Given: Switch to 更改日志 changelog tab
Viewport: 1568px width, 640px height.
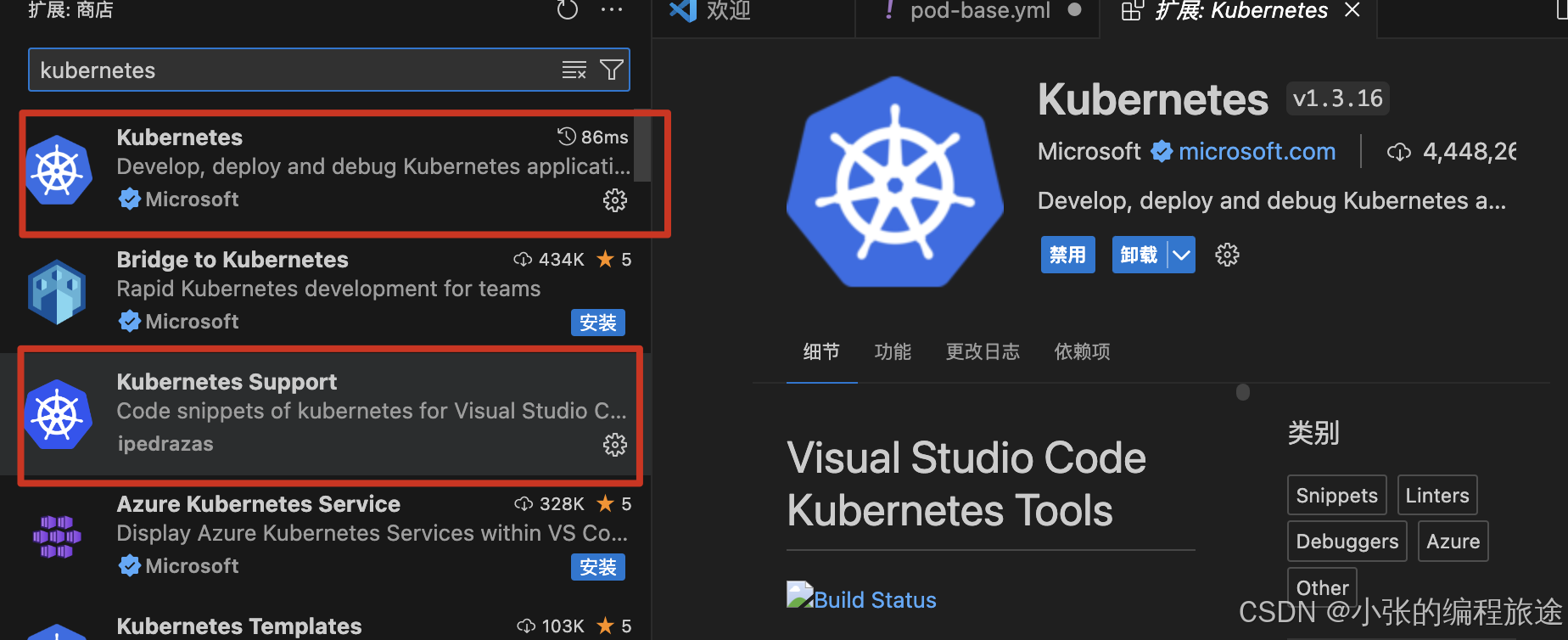Looking at the screenshot, I should (x=983, y=351).
